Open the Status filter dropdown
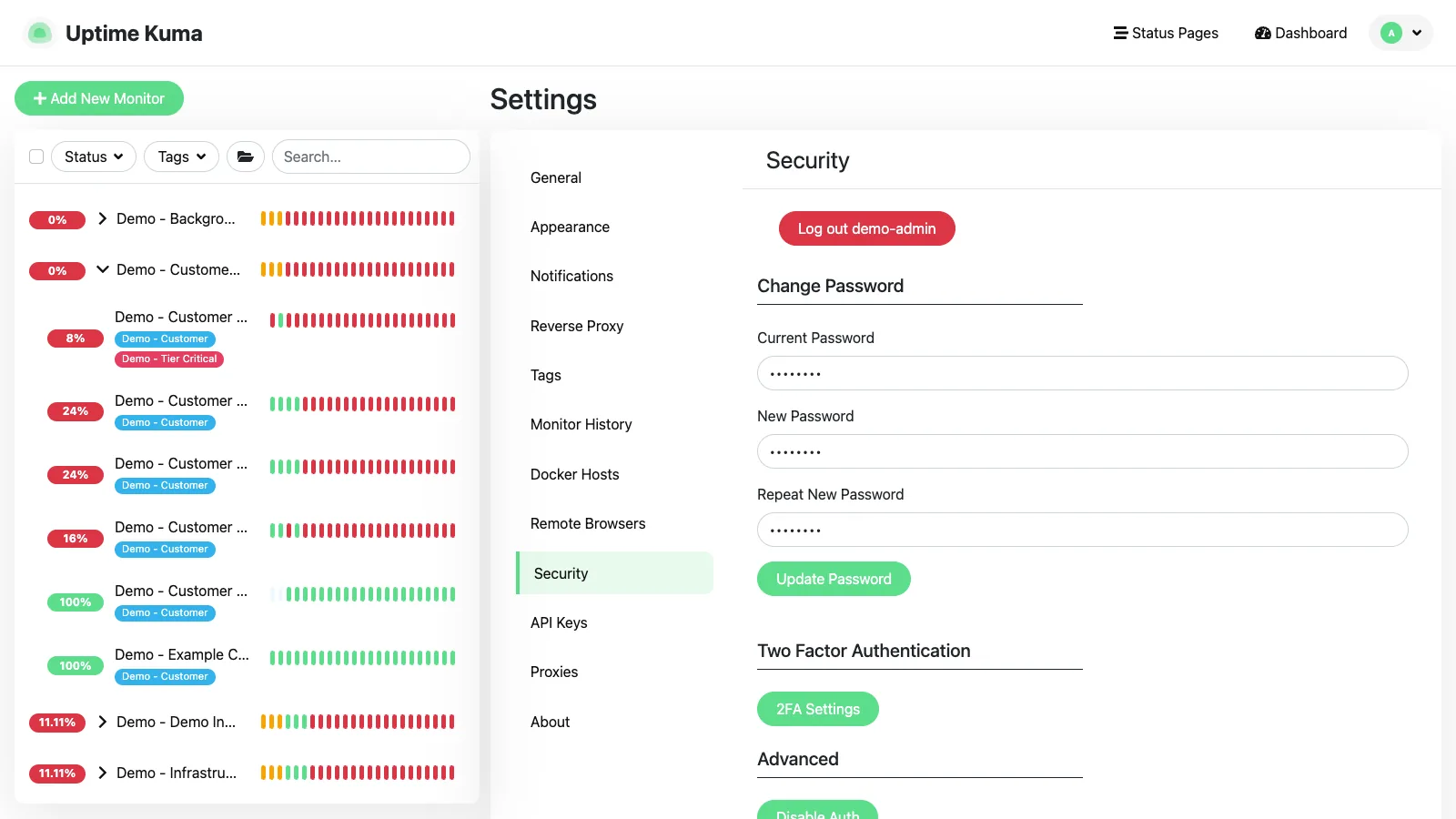 click(94, 157)
